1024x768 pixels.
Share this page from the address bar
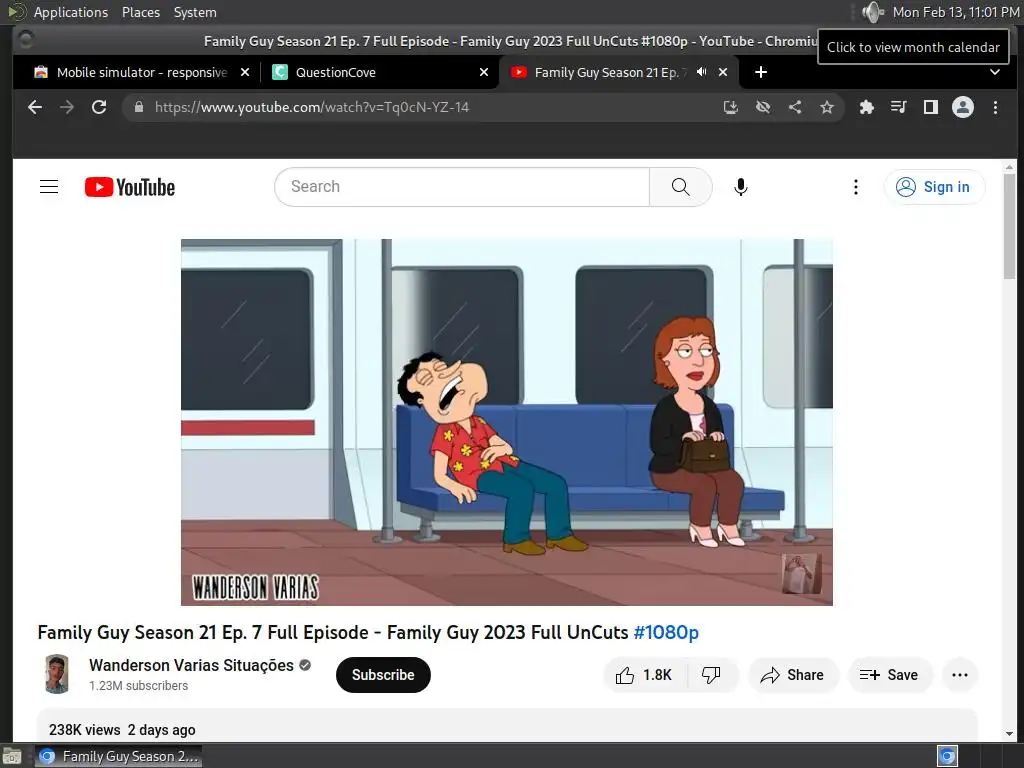795,107
